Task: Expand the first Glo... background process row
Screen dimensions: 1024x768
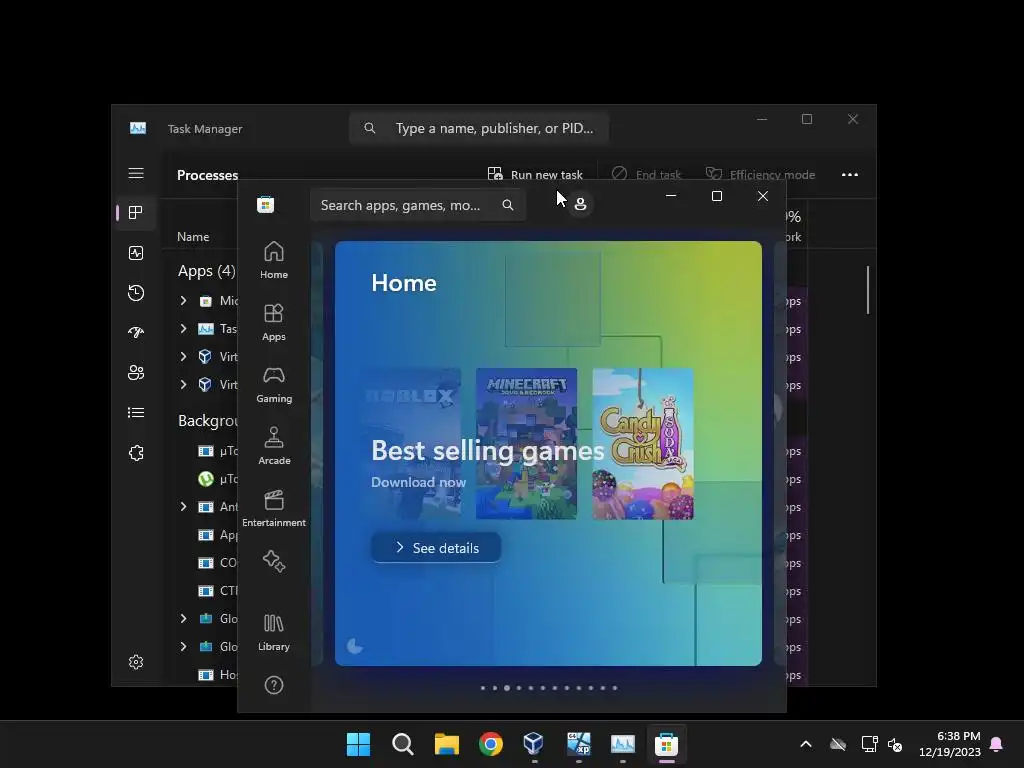Action: click(184, 618)
